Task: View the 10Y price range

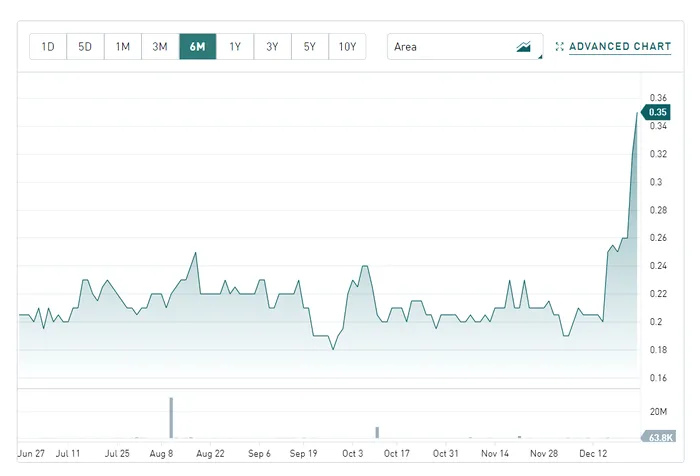Action: pos(347,47)
